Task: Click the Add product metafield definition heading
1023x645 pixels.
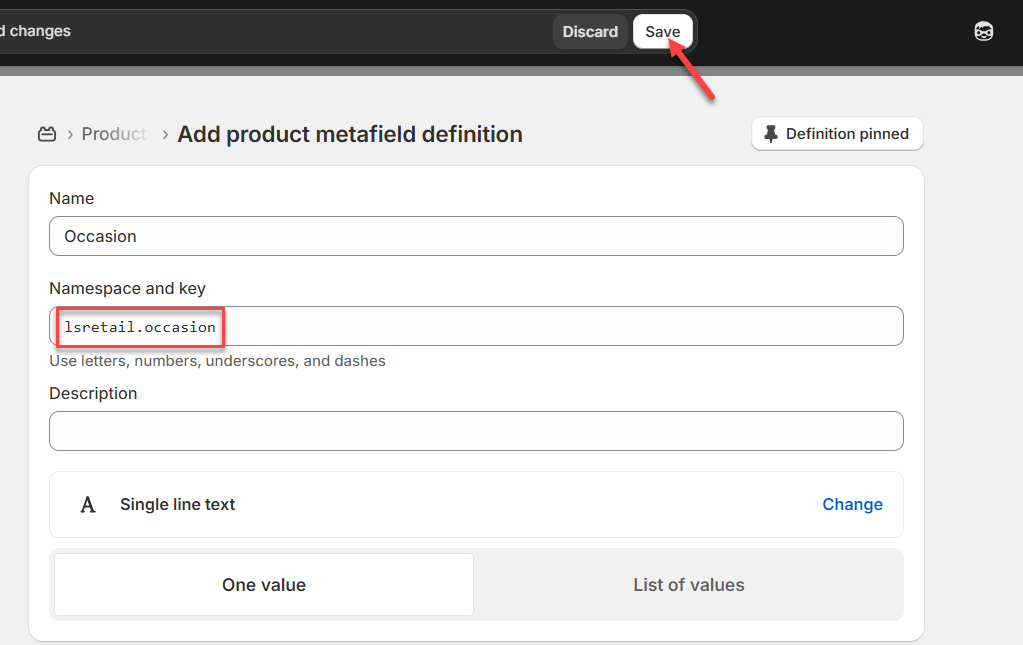Action: click(x=350, y=134)
